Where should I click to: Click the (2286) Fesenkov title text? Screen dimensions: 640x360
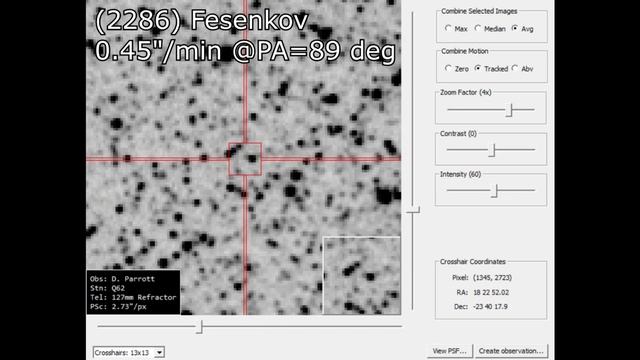point(201,21)
